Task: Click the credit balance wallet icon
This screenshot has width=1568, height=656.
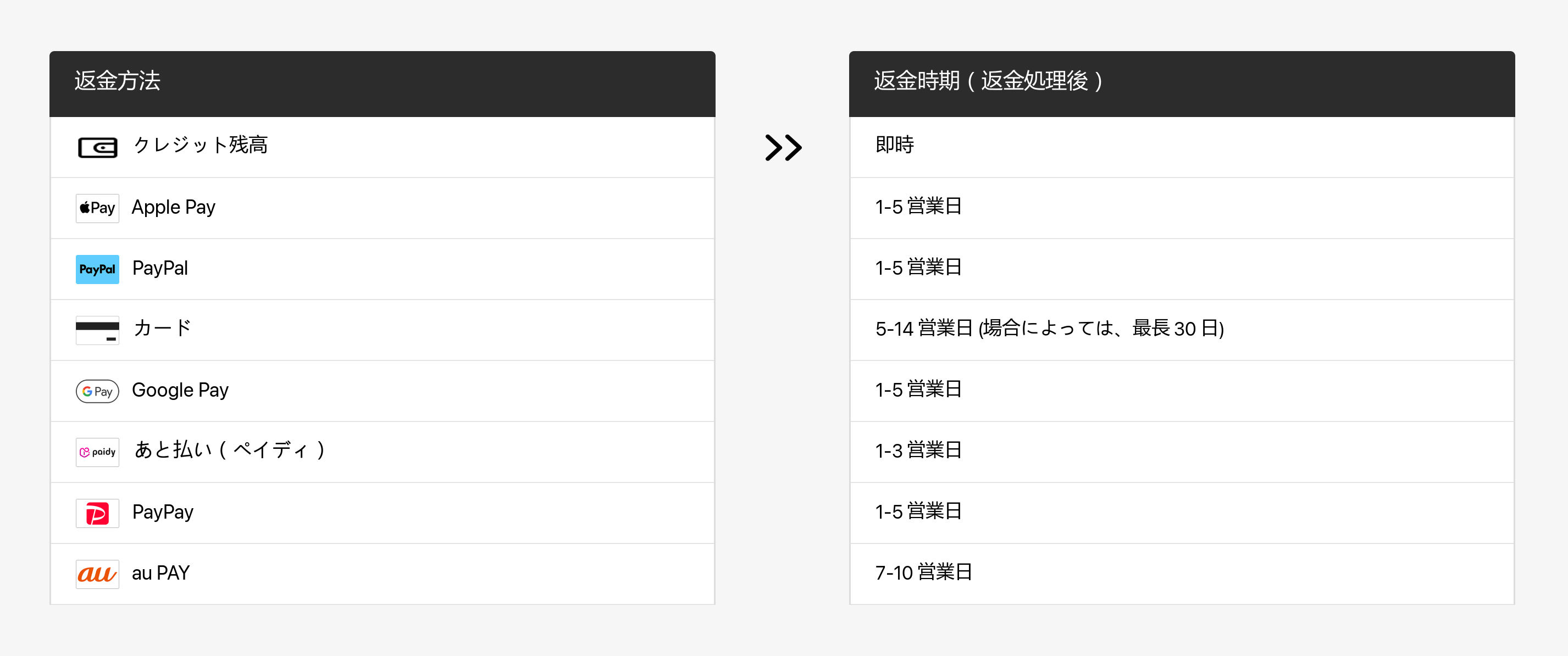Action: point(97,147)
